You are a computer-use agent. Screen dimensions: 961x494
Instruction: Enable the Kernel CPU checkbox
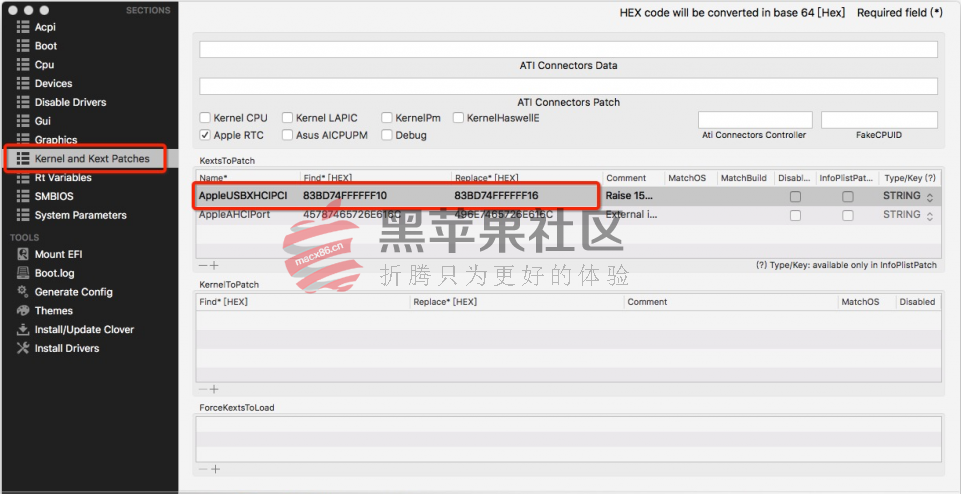click(x=205, y=118)
